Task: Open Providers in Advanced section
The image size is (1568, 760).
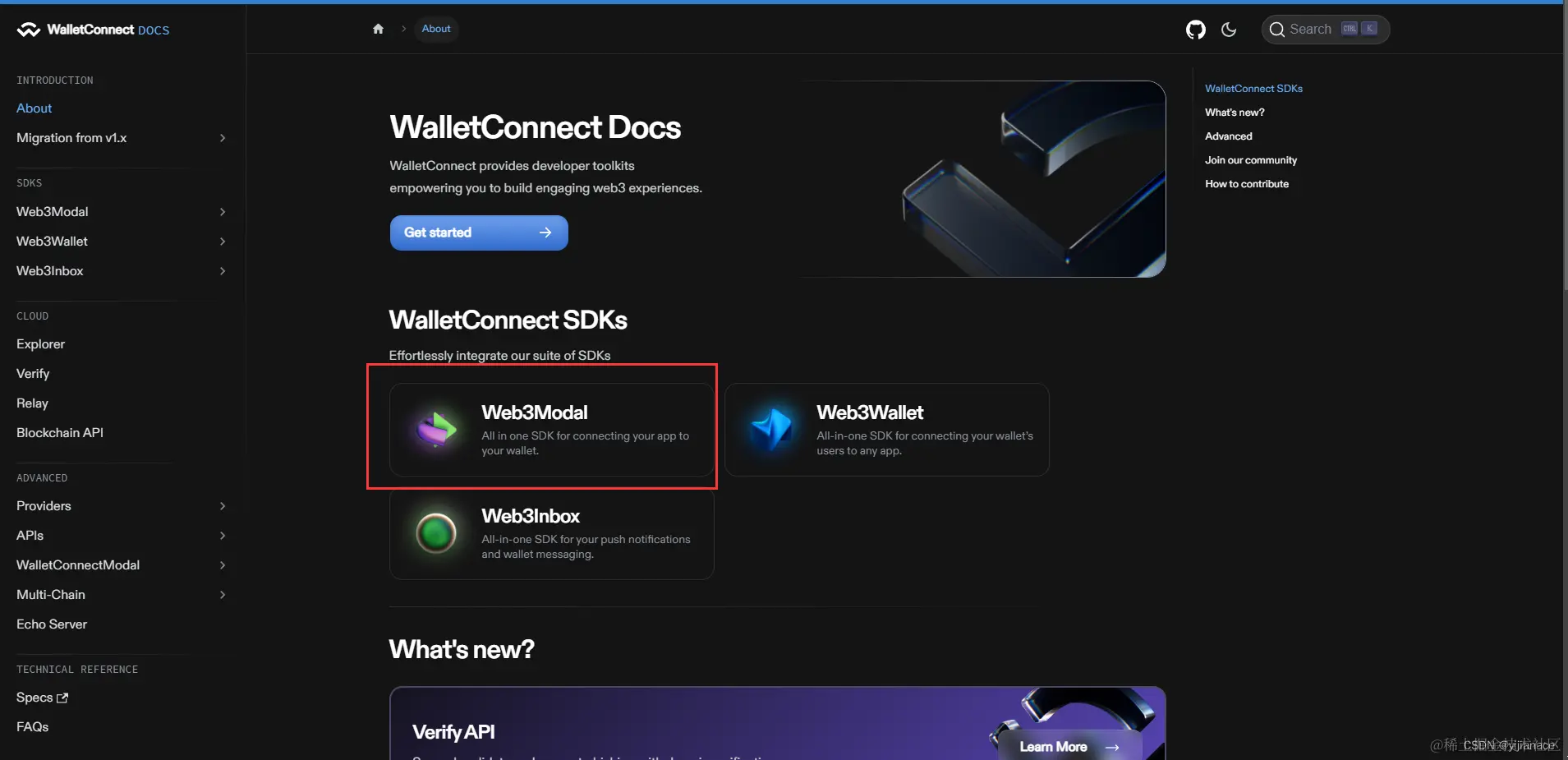Action: click(x=44, y=506)
